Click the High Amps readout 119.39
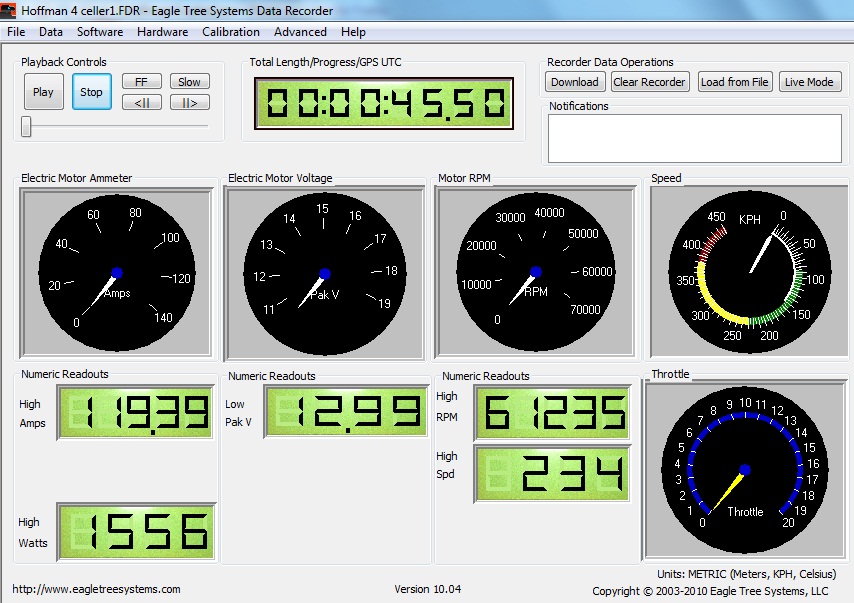Screen dimensions: 854x603 135,412
